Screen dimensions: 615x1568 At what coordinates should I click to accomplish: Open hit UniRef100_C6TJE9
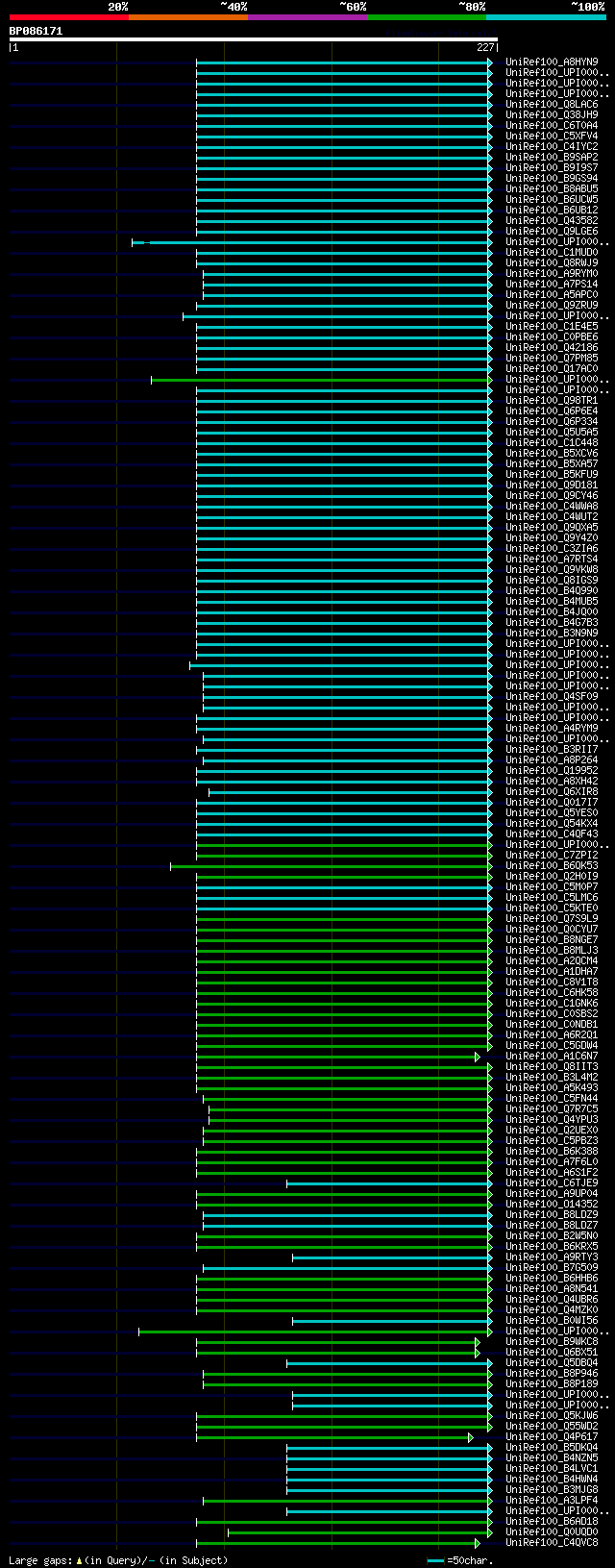pyautogui.click(x=552, y=1182)
